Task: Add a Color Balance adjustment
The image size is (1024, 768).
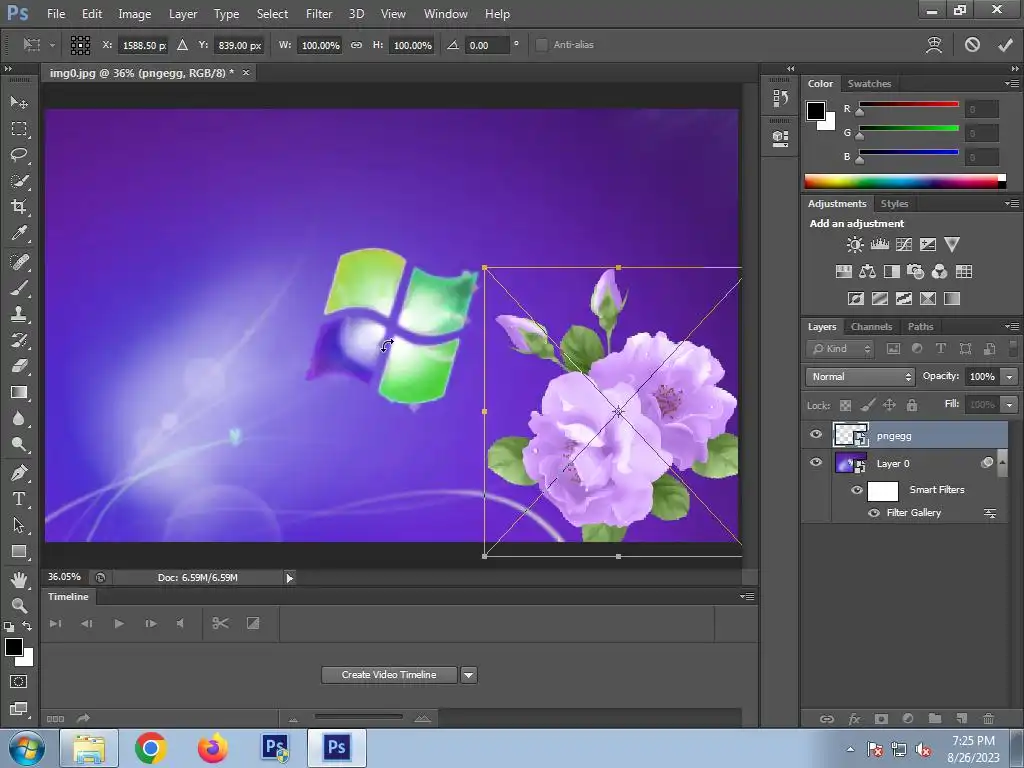Action: pos(867,272)
